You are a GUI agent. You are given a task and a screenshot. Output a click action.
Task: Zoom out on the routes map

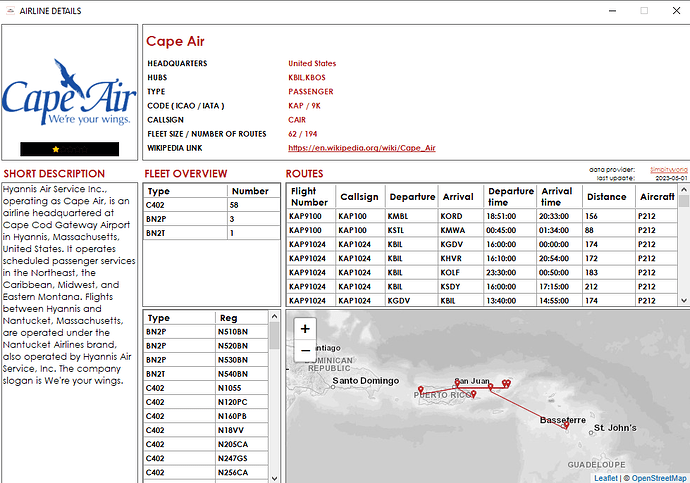tap(305, 351)
